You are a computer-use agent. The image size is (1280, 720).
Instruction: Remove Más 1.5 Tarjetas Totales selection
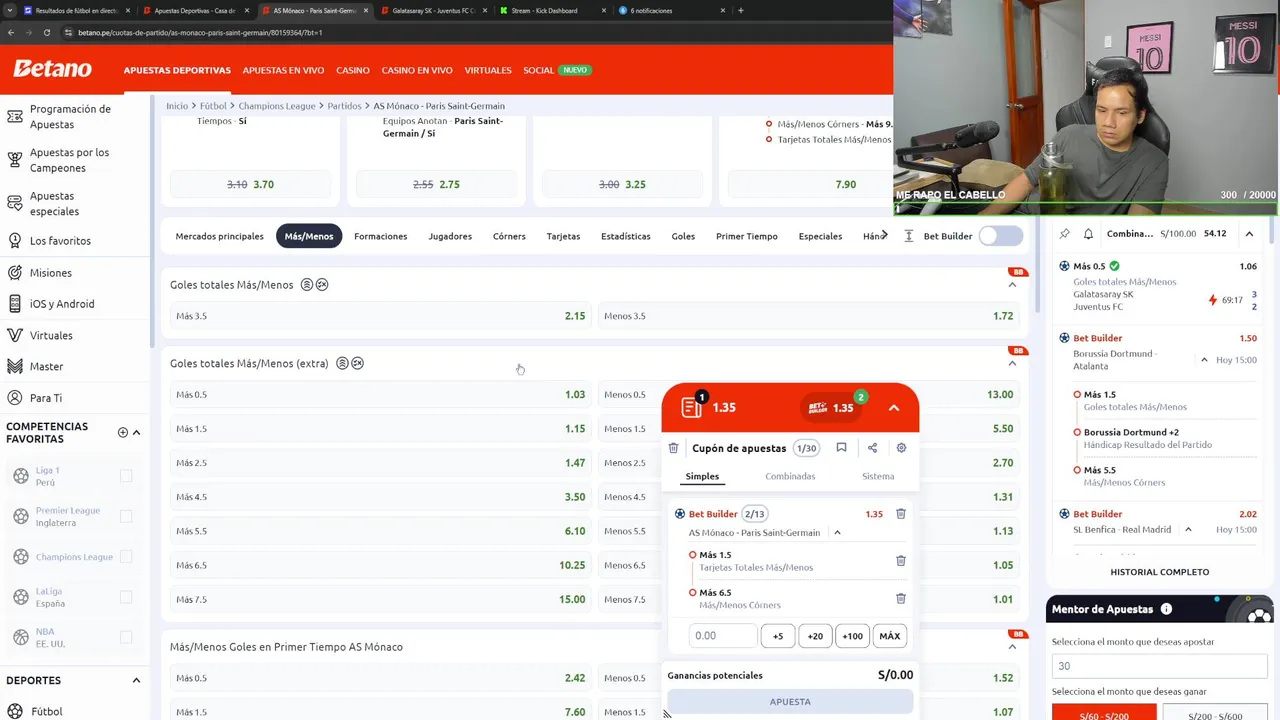(x=900, y=561)
